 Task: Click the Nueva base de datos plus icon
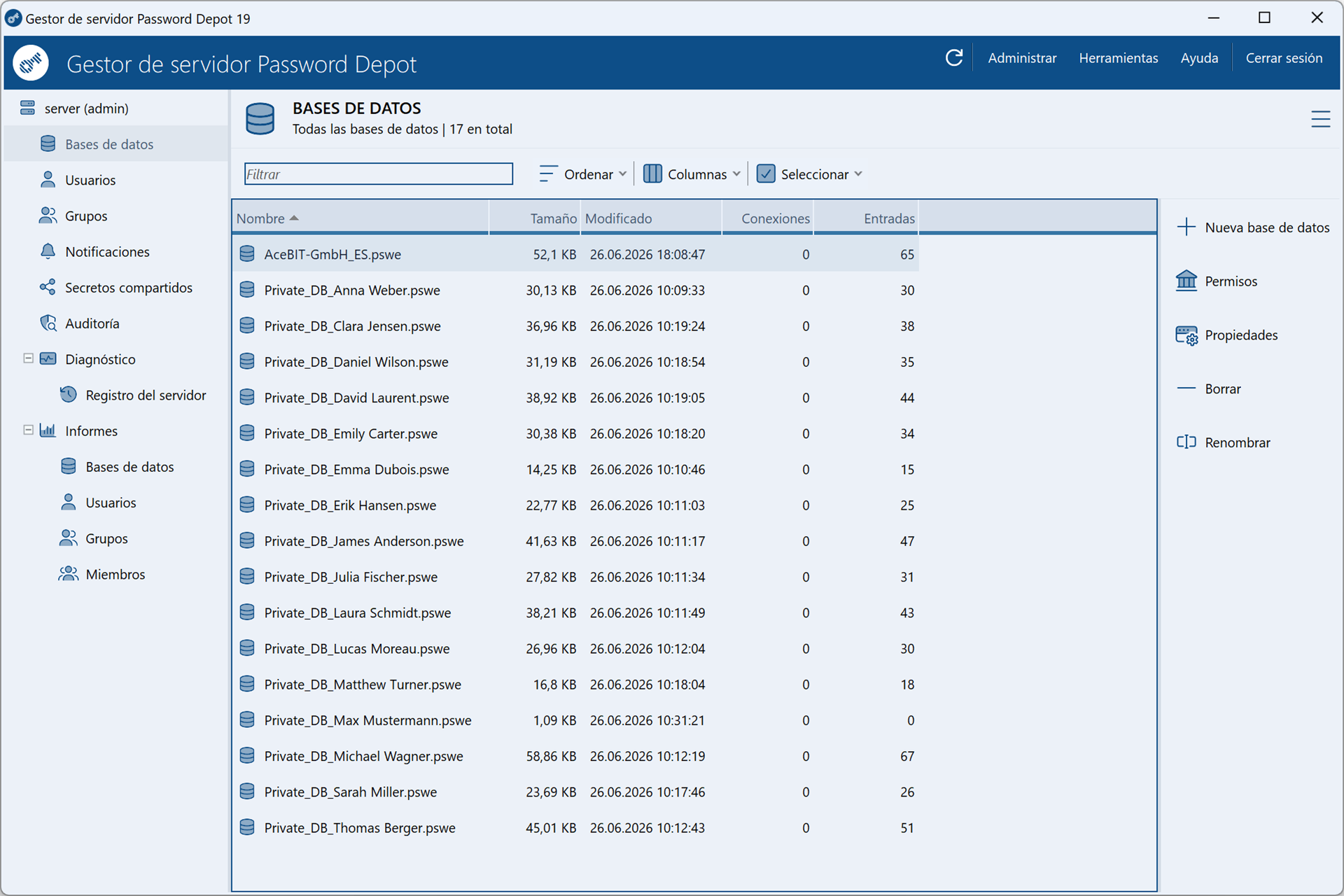1186,227
